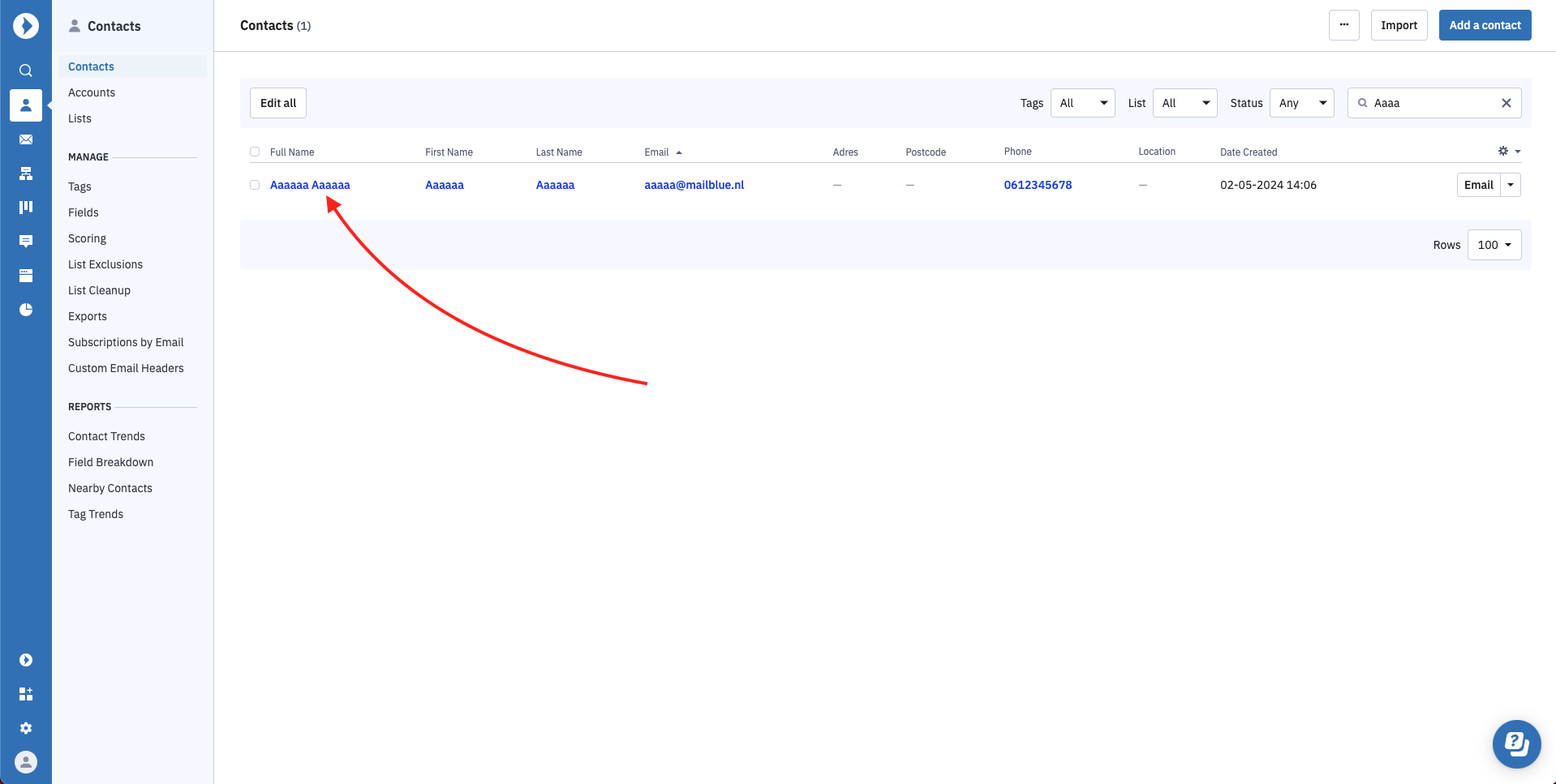
Task: Open Field Breakdown report
Action: [110, 462]
